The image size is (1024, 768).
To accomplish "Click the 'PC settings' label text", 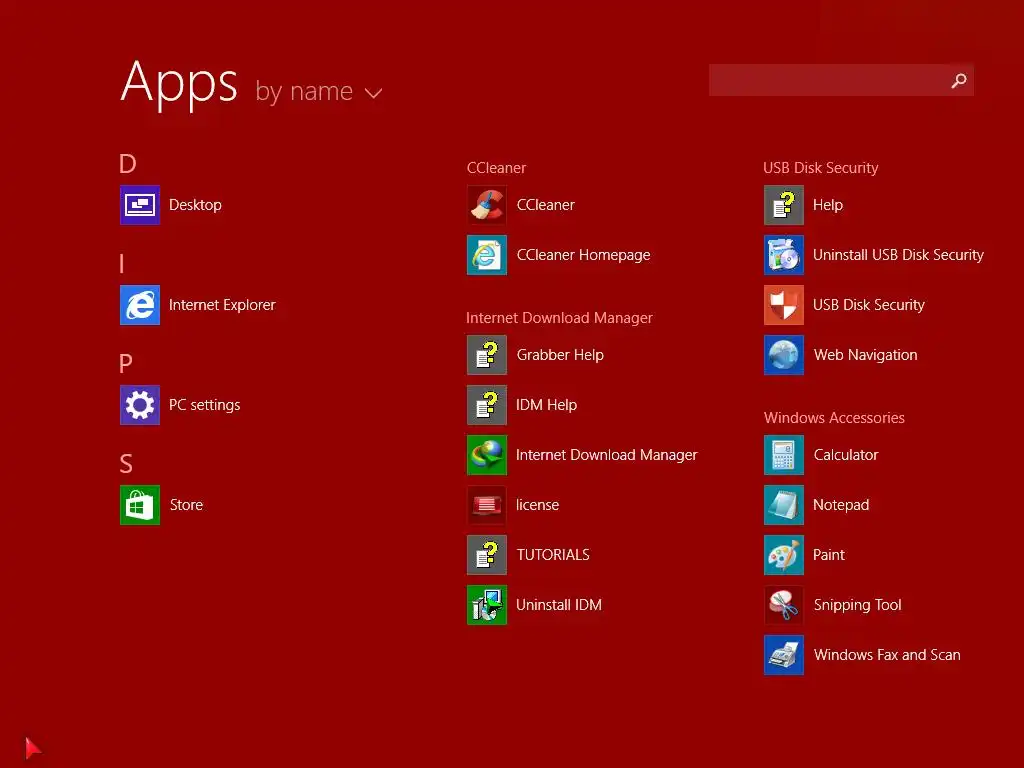I will 204,405.
